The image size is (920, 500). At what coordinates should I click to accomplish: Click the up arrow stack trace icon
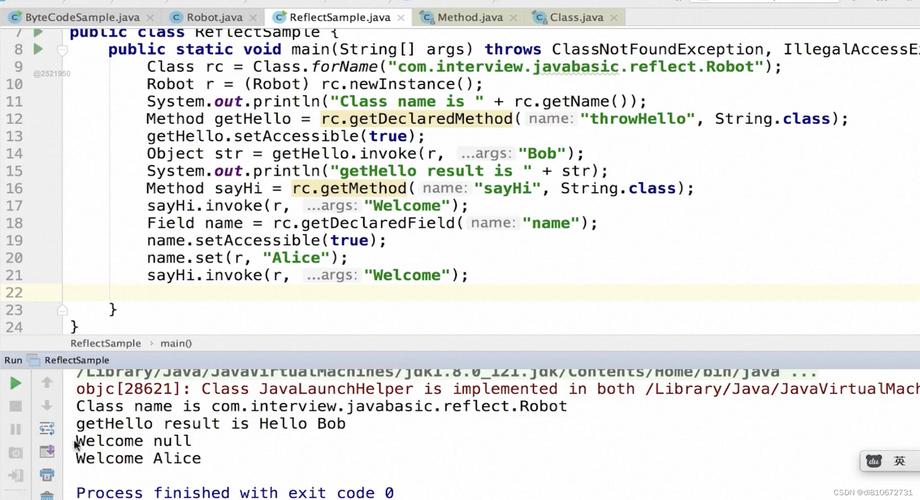coord(47,383)
